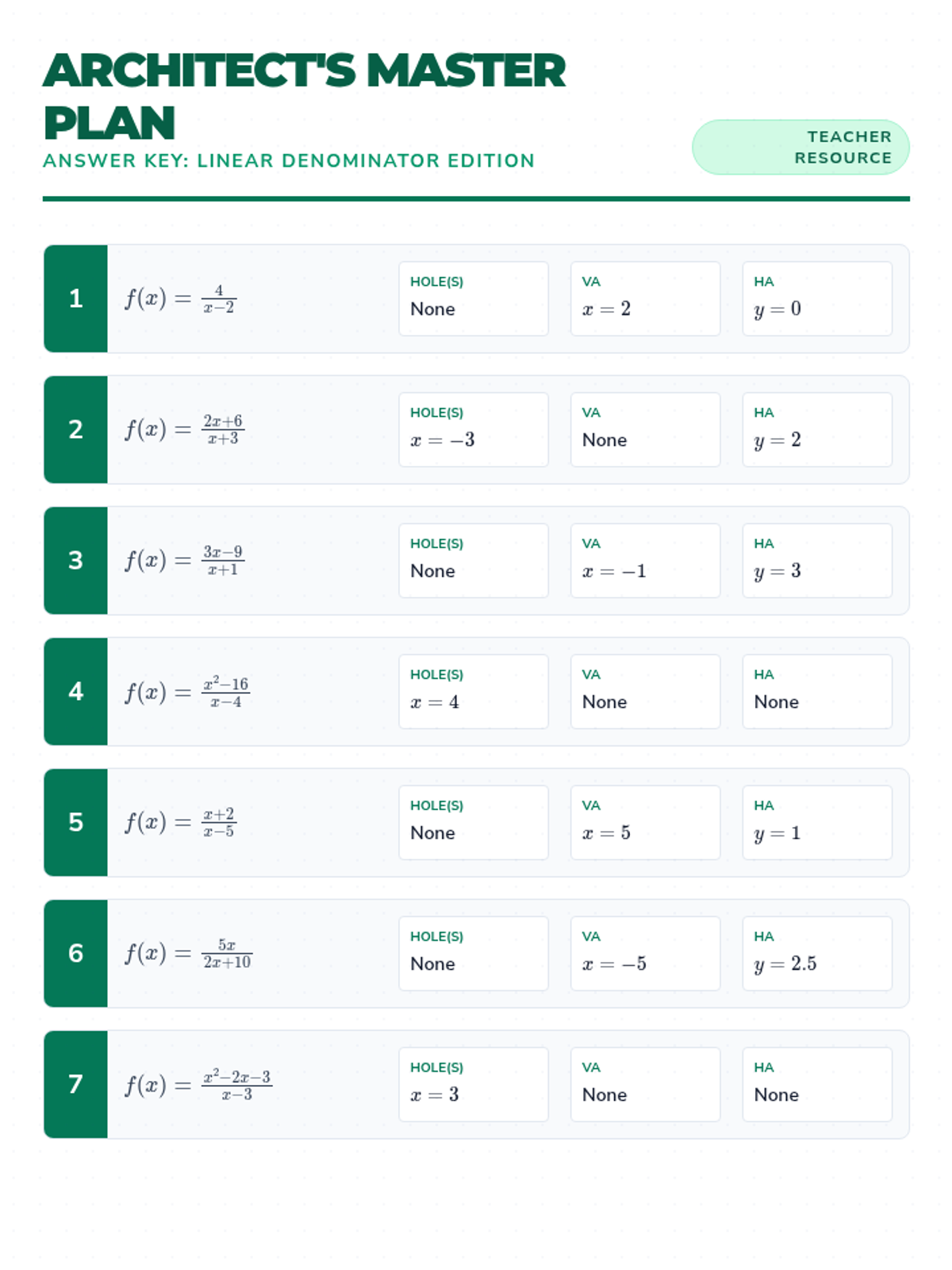The width and height of the screenshot is (952, 1270).
Task: Select the number 7 problem badge
Action: [x=75, y=1084]
